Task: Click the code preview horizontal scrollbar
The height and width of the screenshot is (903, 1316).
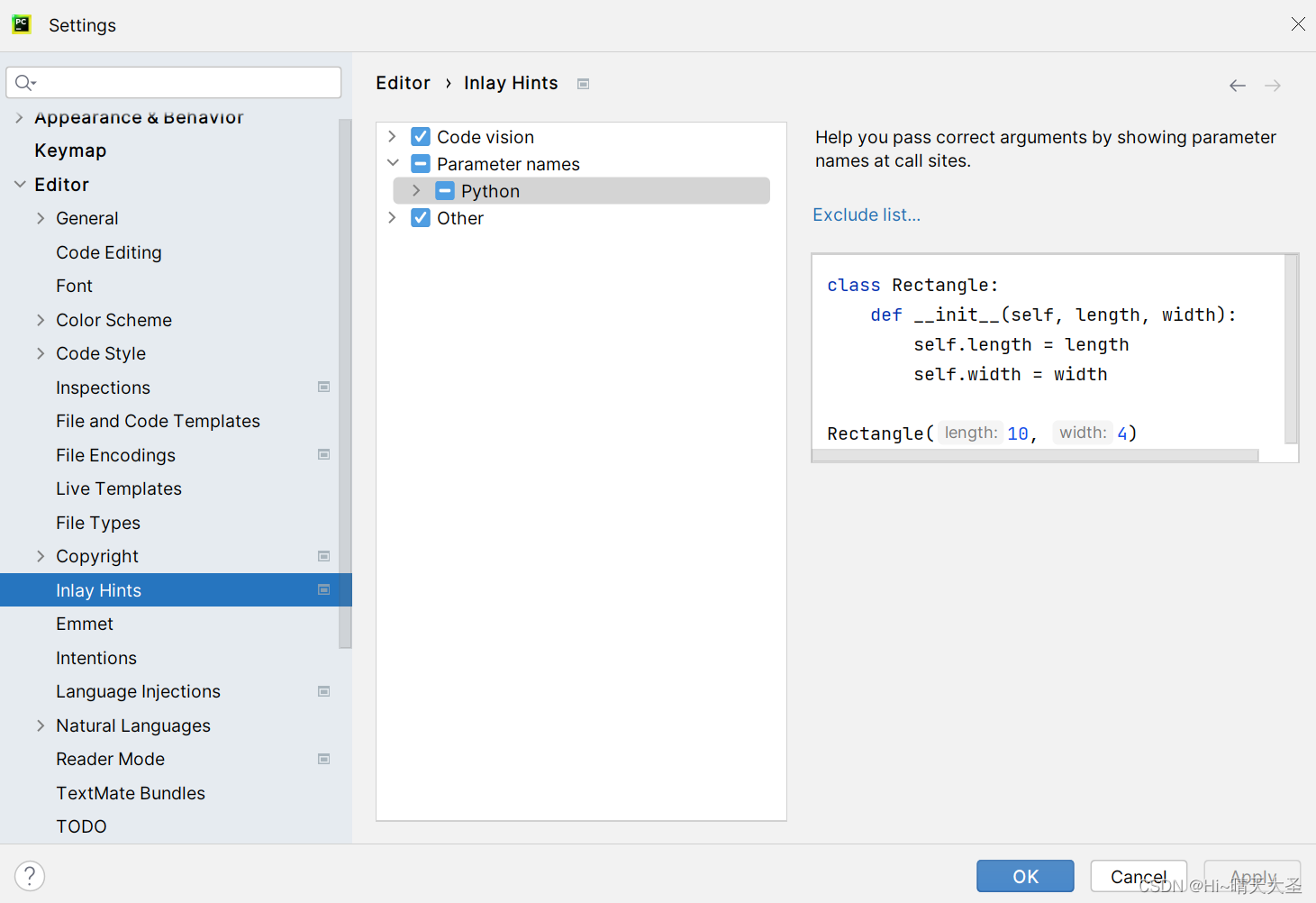Action: pyautogui.click(x=1035, y=456)
